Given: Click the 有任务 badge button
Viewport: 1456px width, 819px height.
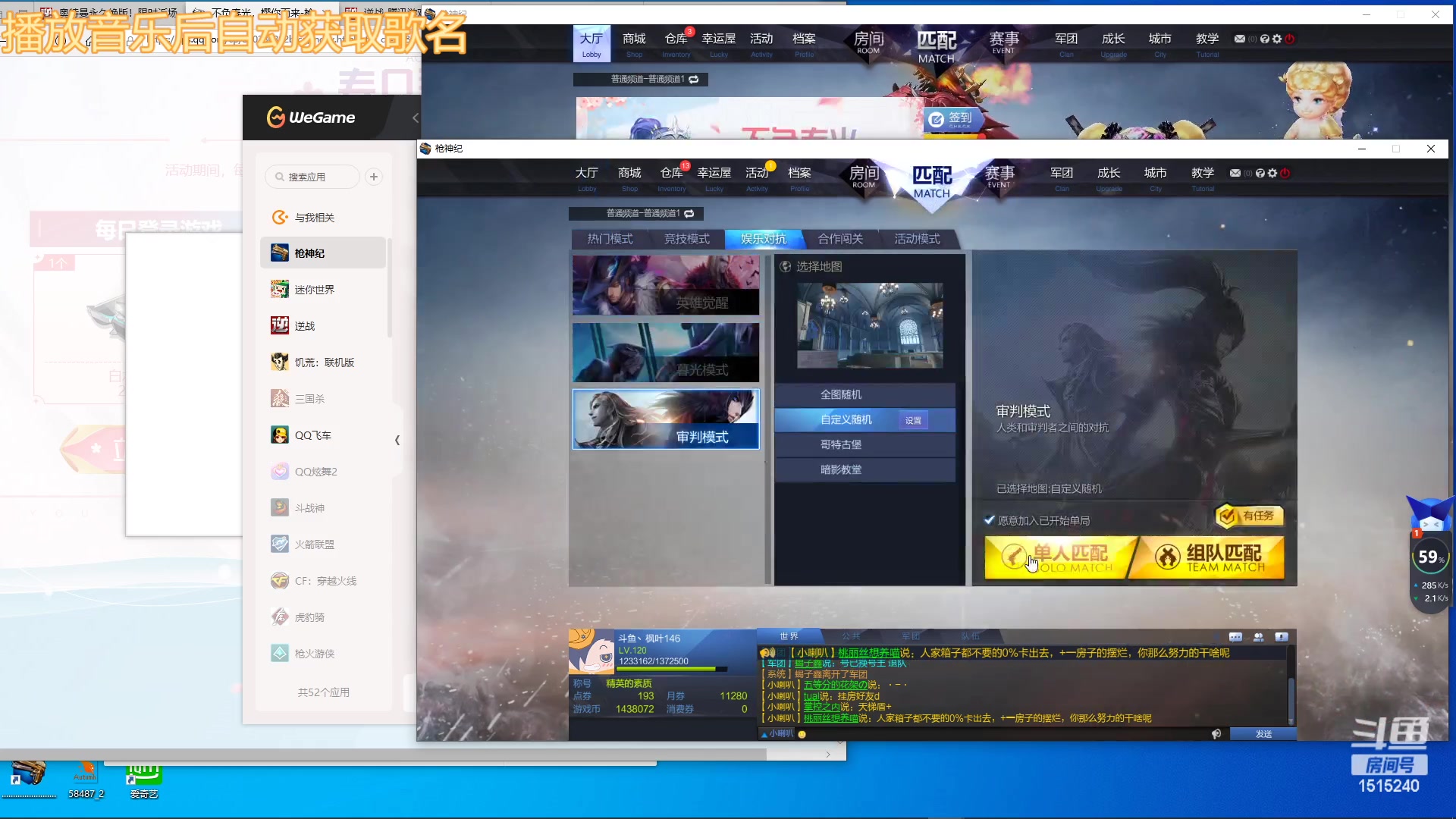Looking at the screenshot, I should pyautogui.click(x=1249, y=516).
